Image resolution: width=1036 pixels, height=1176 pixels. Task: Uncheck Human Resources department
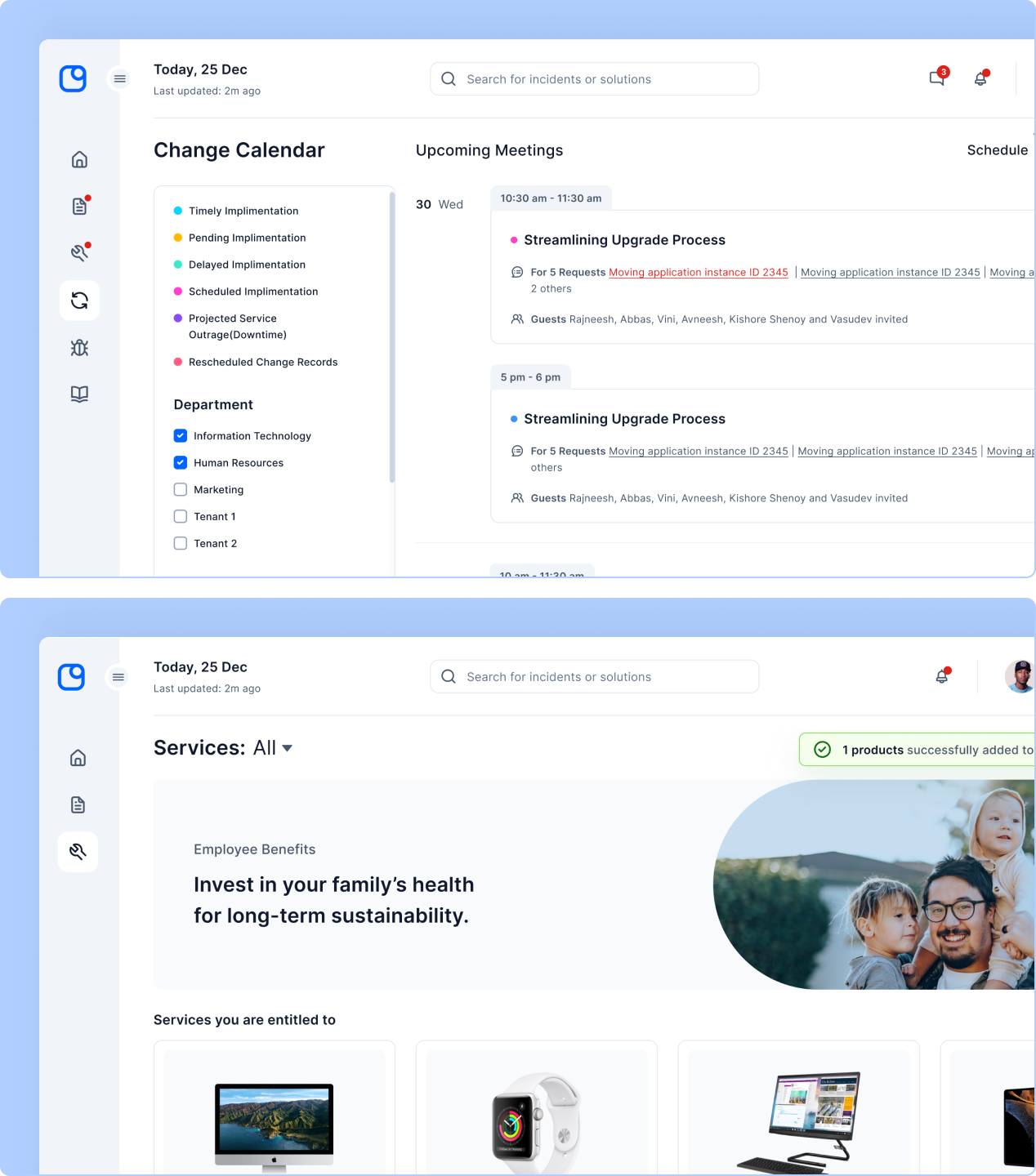pyautogui.click(x=181, y=463)
